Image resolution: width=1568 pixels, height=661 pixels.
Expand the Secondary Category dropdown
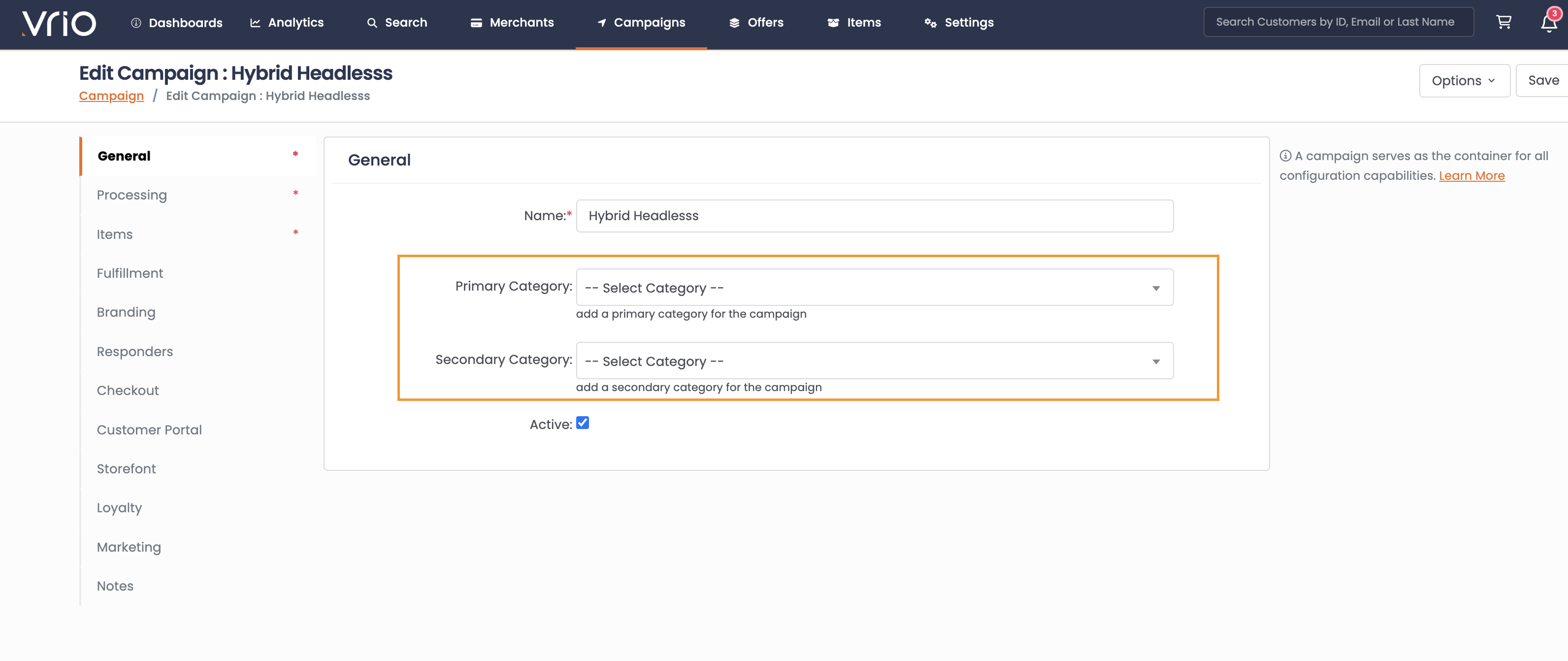875,361
